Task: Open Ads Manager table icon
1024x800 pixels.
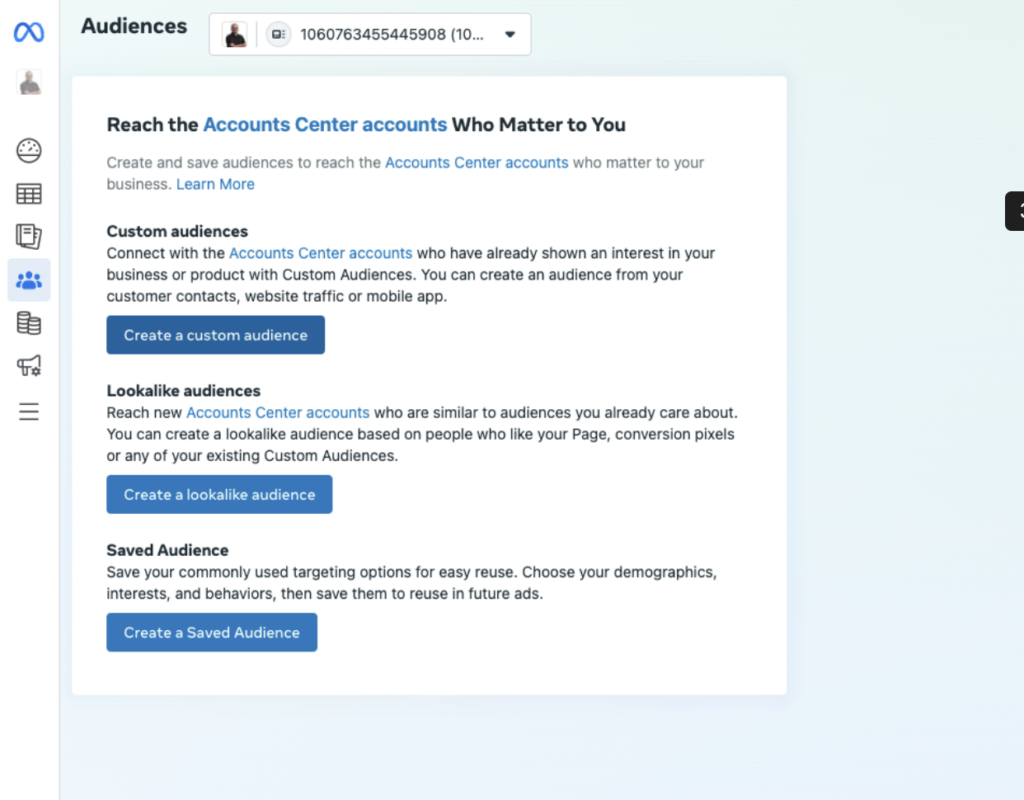Action: click(29, 194)
